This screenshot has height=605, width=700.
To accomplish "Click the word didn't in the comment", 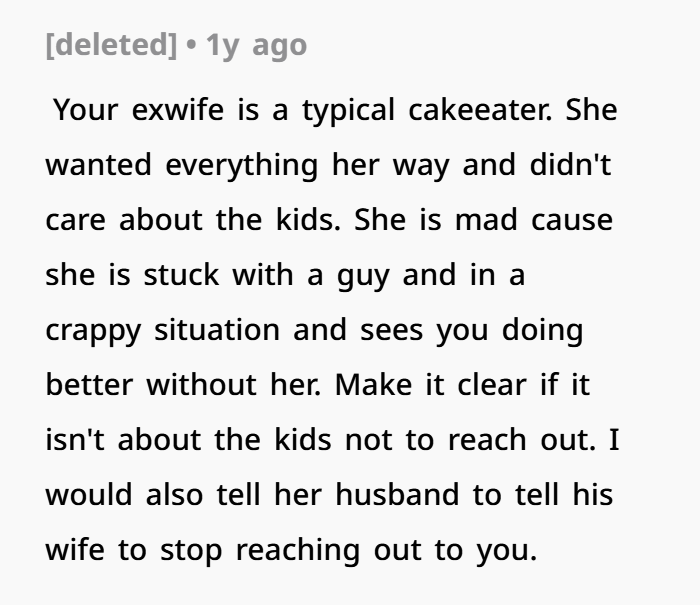I will click(x=570, y=164).
